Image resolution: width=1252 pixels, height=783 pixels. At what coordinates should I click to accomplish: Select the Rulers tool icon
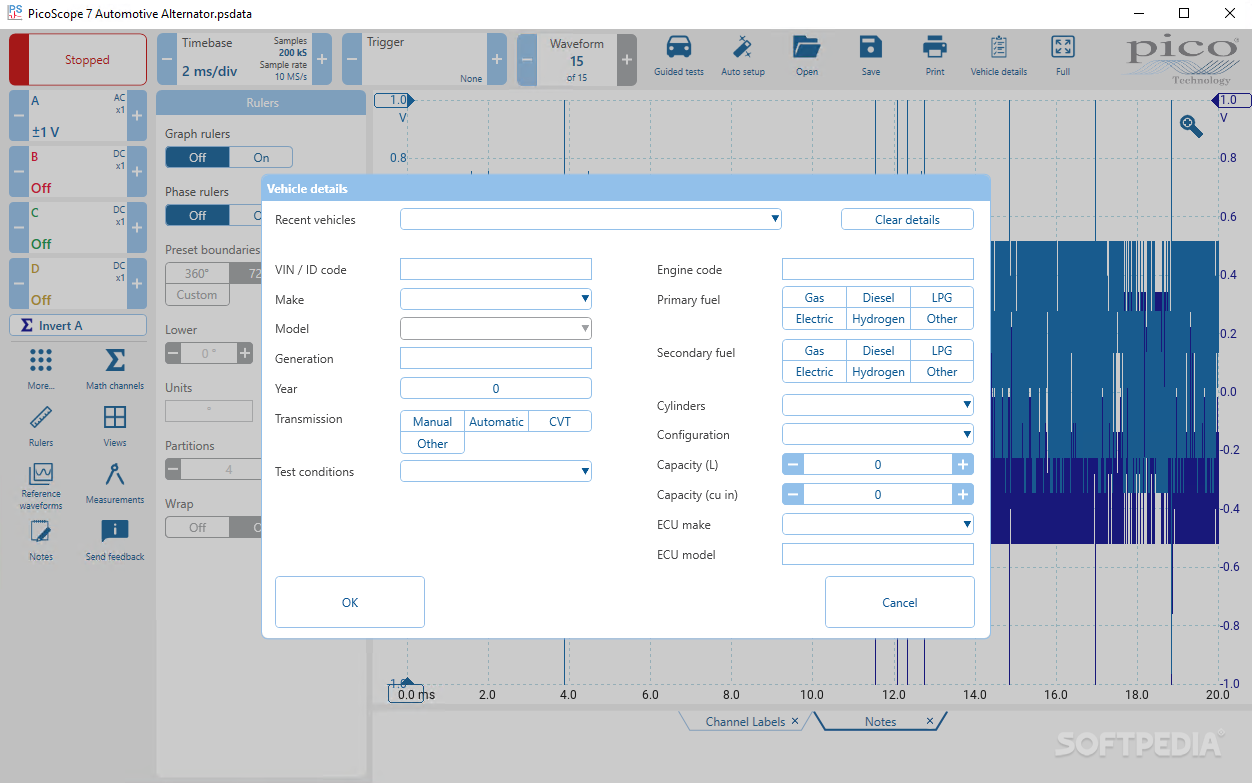tap(41, 418)
